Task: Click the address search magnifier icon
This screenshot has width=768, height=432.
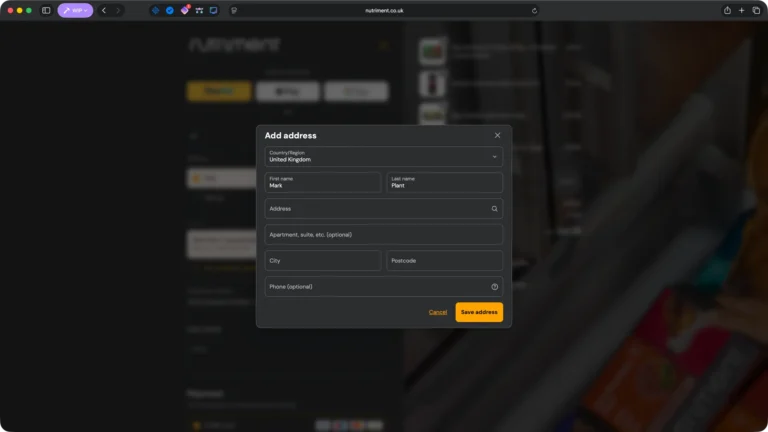Action: point(494,209)
